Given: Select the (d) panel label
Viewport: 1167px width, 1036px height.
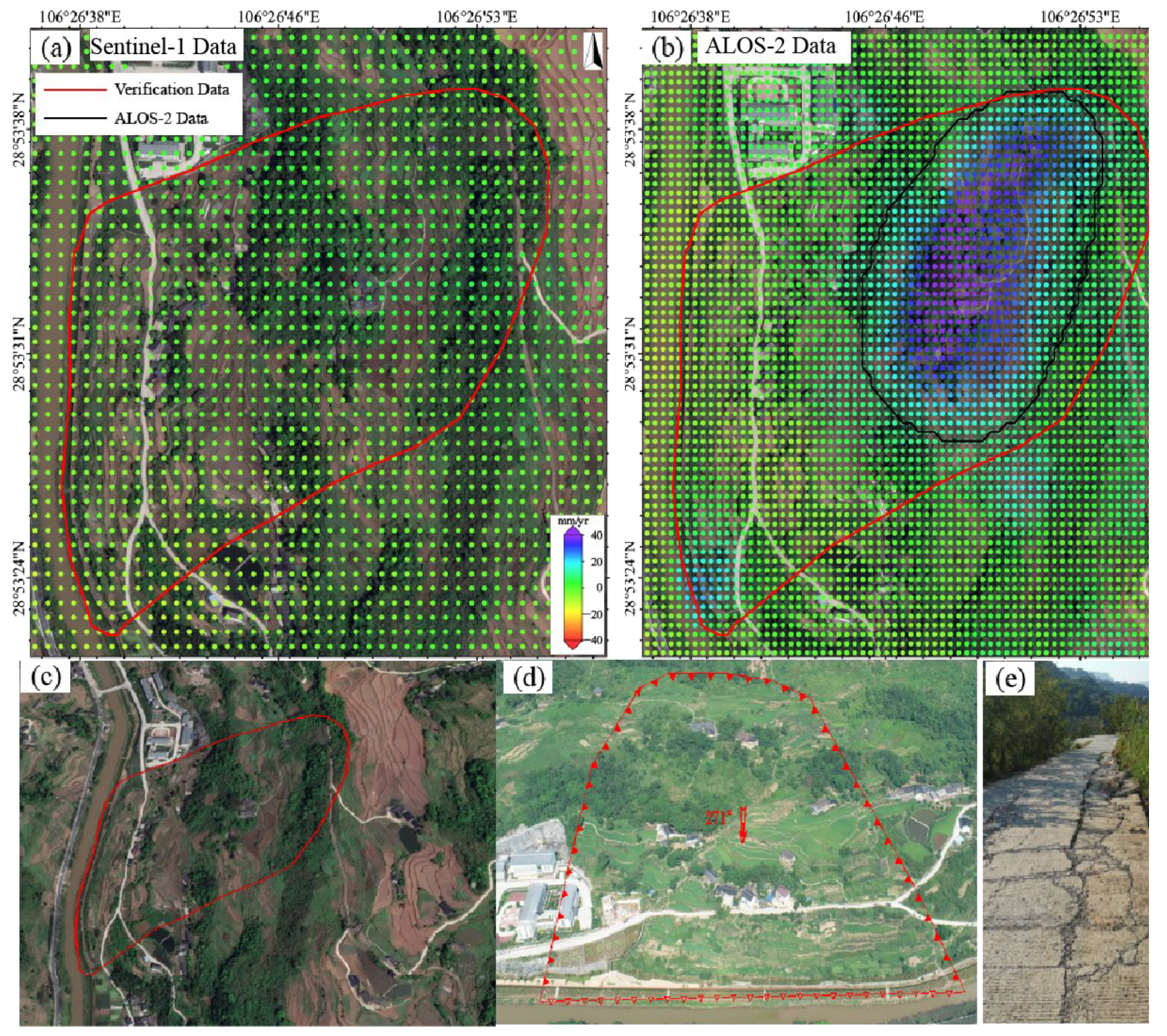Looking at the screenshot, I should coord(528,677).
